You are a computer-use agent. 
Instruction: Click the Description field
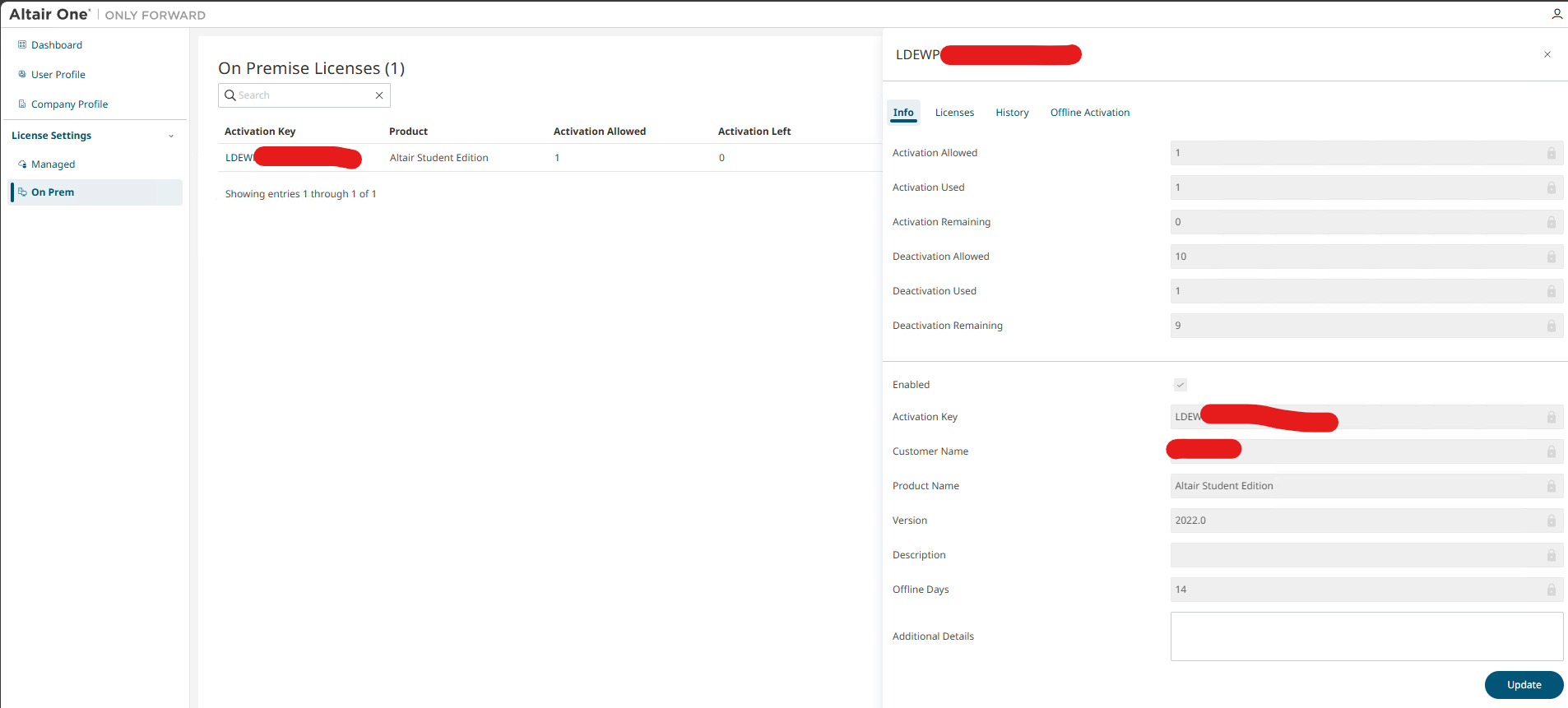[1366, 555]
